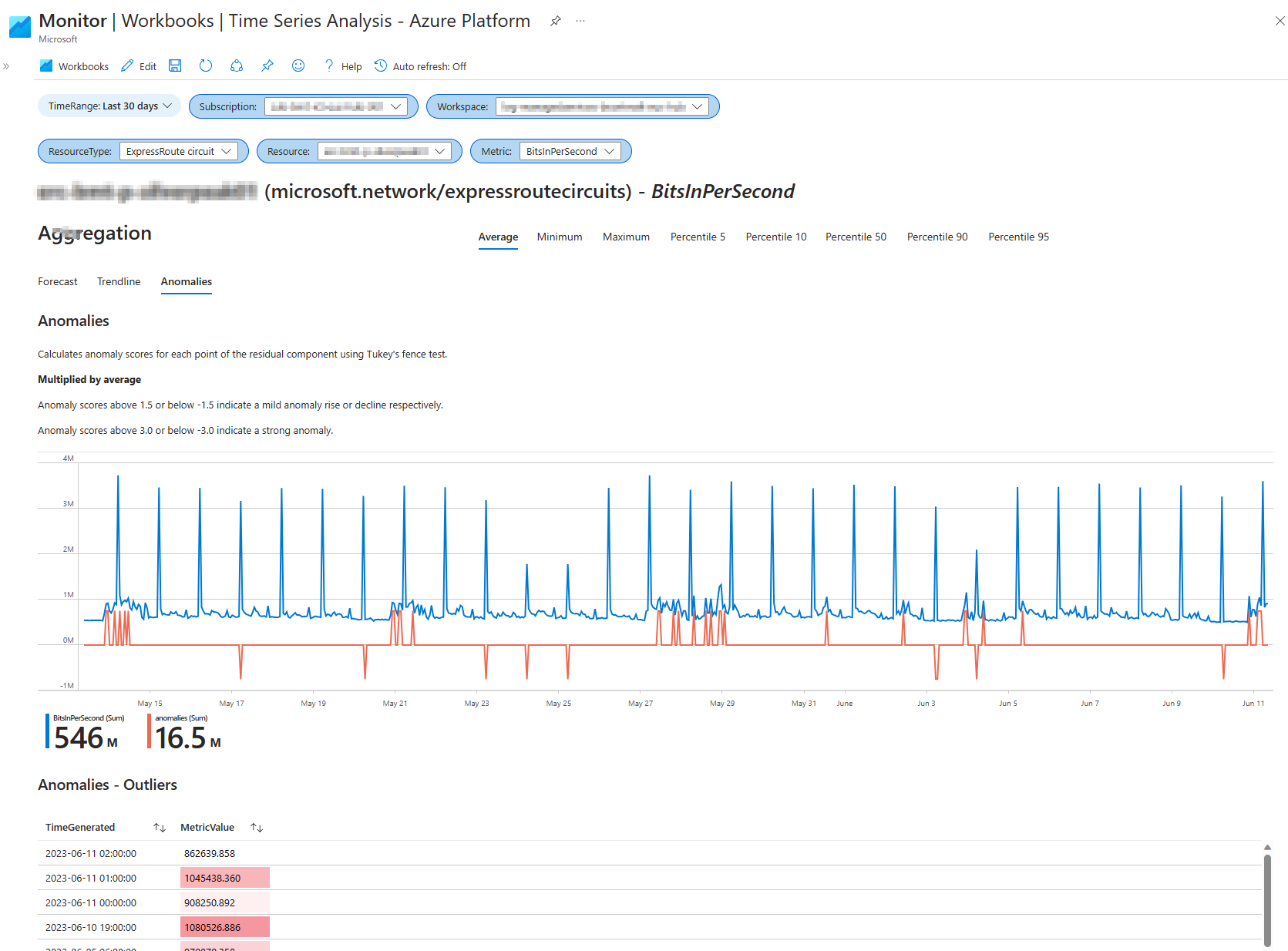
Task: Click the Workbooks toolbar label
Action: 83,66
